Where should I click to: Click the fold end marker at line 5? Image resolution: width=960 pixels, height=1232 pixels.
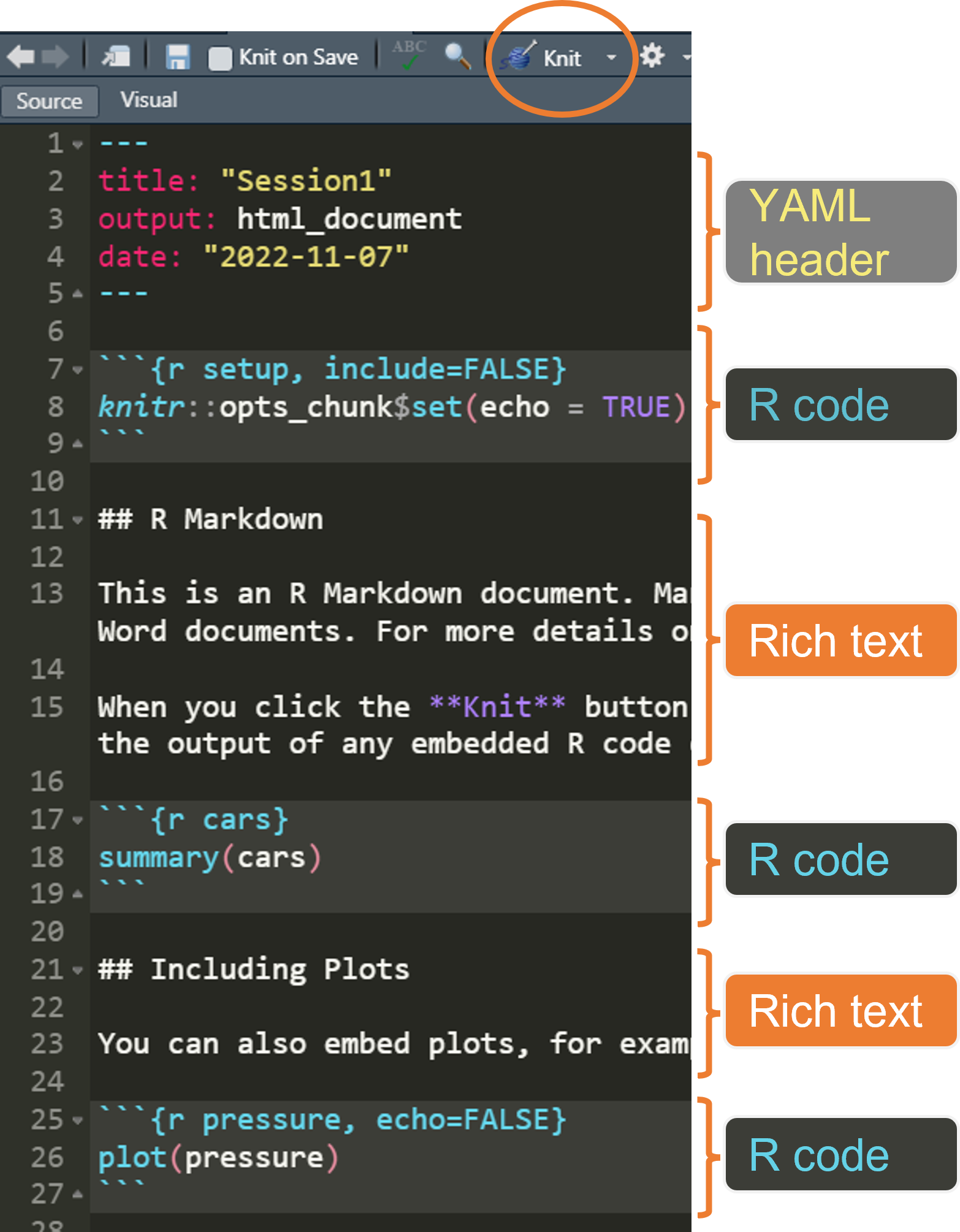[78, 295]
